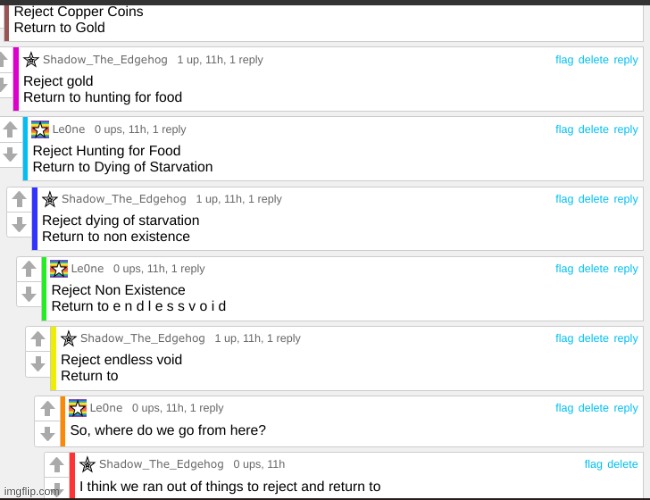Downvote "So, where do we go from here?"
Viewport: 650px width, 500px height.
click(47, 433)
